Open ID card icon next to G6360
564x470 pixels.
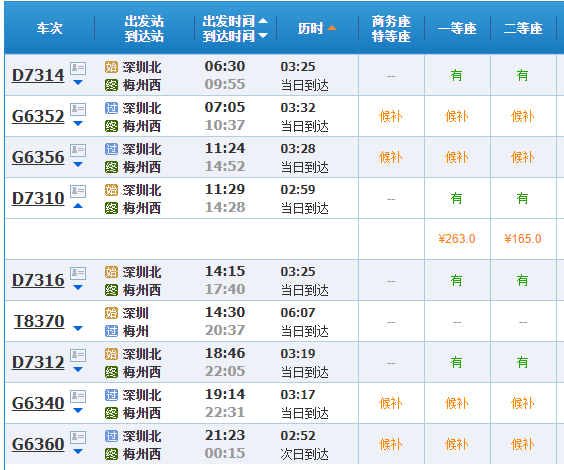[x=78, y=437]
